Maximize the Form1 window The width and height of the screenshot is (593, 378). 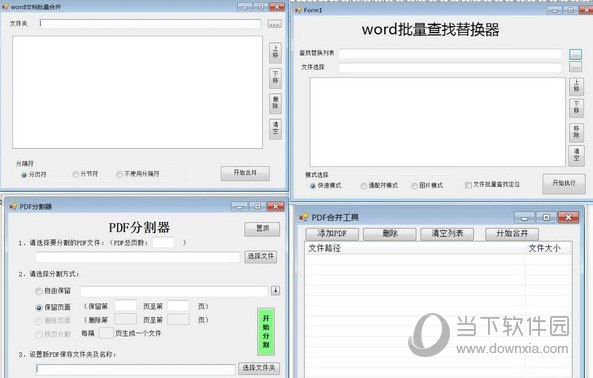571,10
